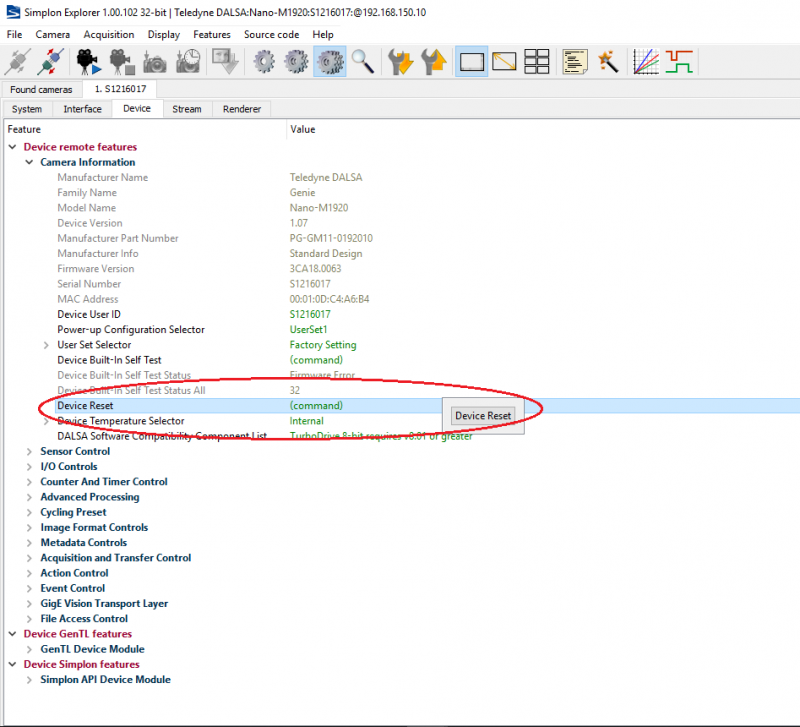Select the Device Built-In Self Test row
Screen dimensions: 800x727
coord(402,360)
